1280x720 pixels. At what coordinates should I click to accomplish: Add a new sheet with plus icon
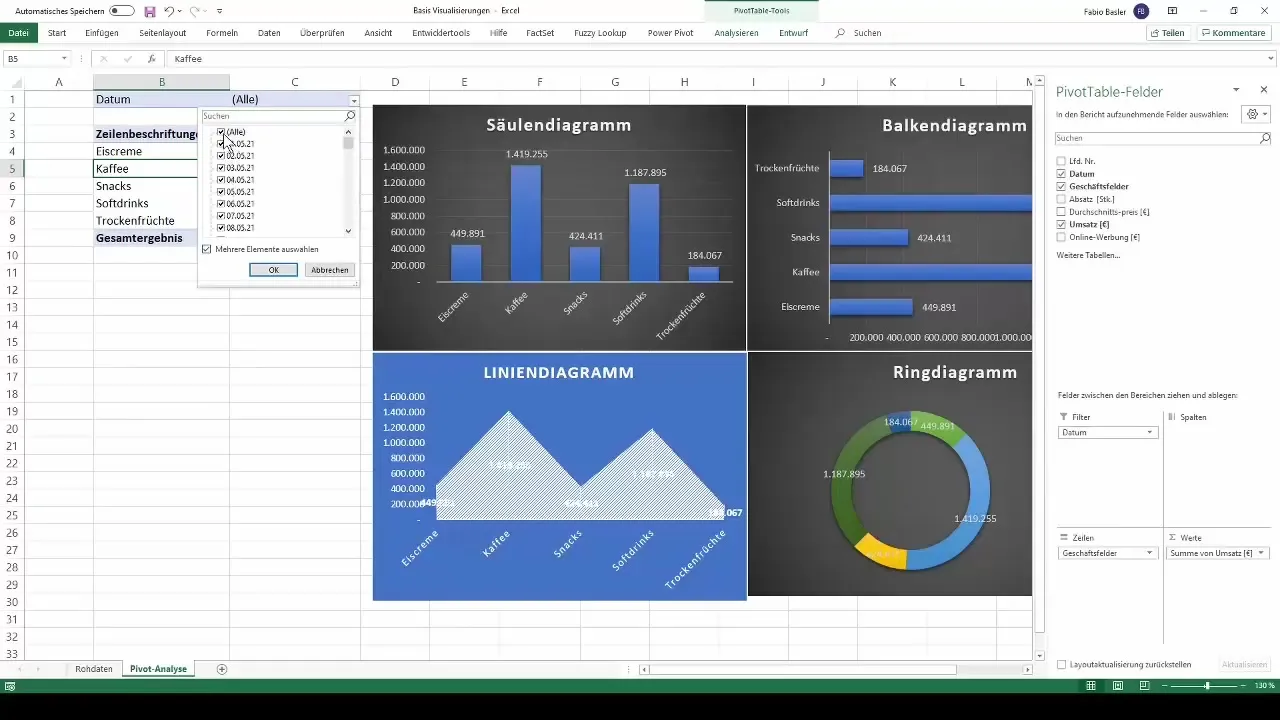(x=222, y=668)
